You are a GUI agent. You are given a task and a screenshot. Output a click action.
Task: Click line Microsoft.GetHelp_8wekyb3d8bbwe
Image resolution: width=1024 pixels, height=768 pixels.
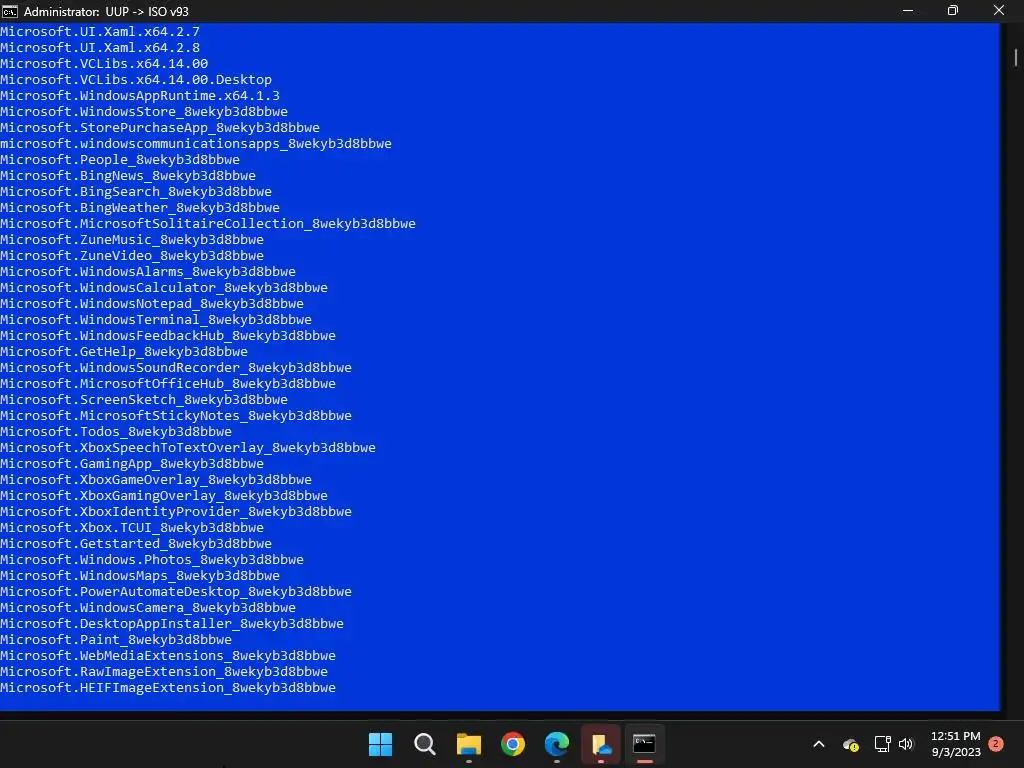point(124,351)
